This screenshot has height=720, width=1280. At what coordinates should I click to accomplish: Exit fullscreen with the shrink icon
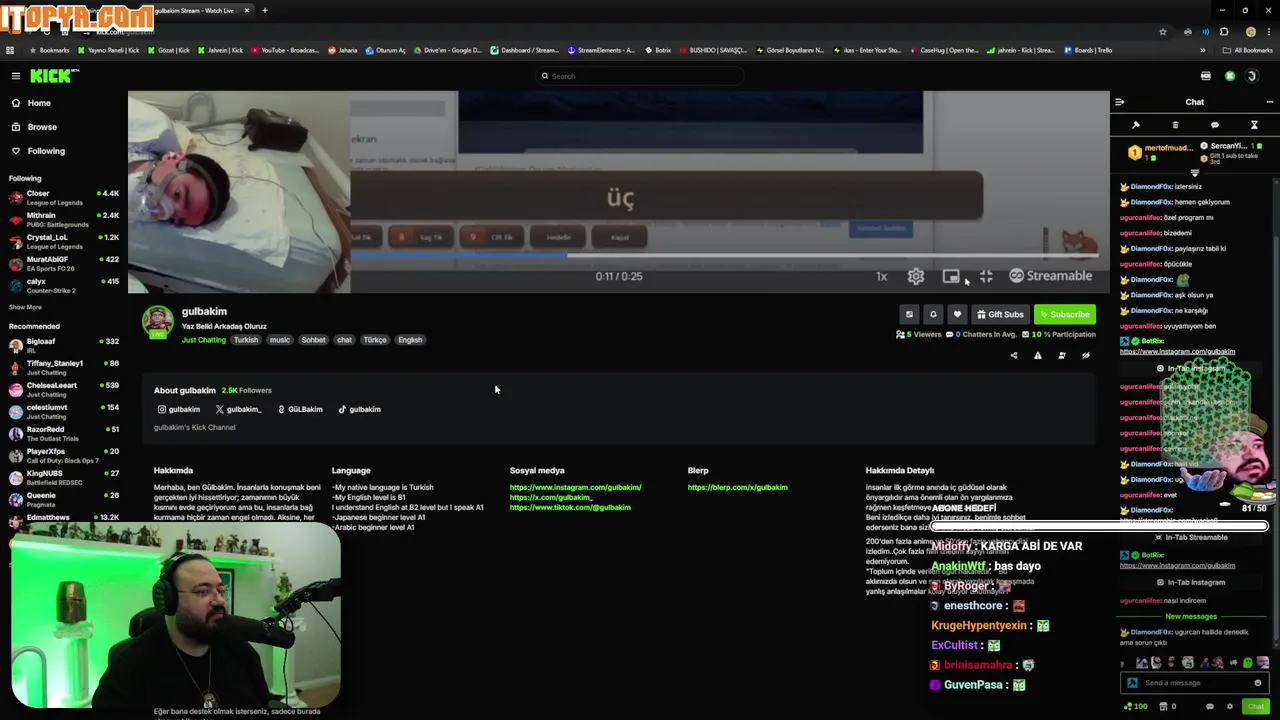click(986, 276)
